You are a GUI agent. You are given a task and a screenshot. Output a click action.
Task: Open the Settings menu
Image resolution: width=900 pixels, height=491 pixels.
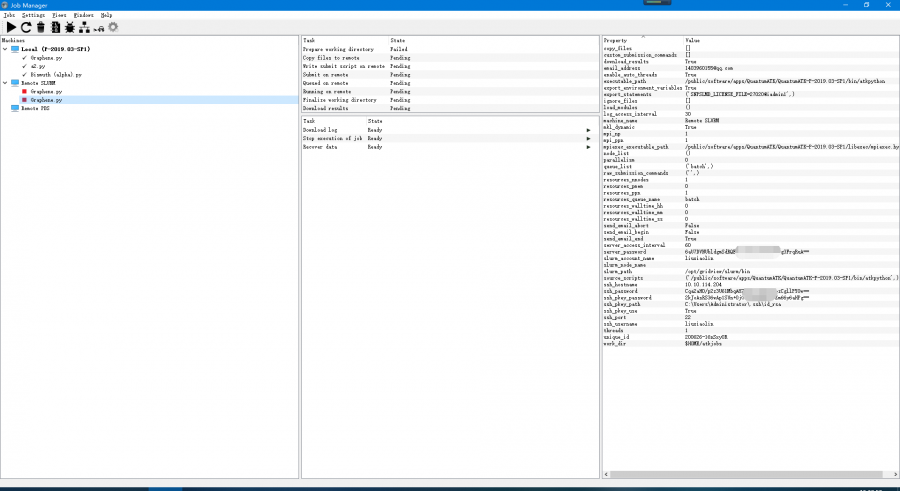click(x=33, y=16)
